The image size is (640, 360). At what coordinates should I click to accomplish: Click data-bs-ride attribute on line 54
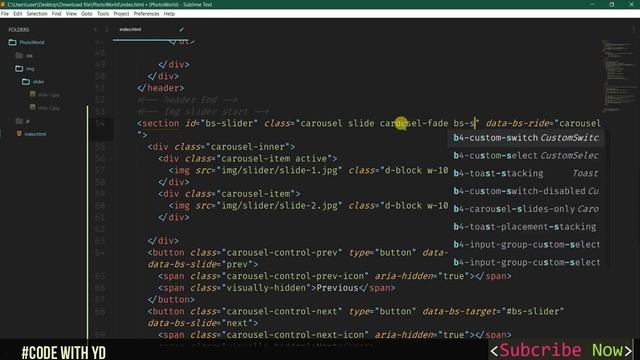click(517, 123)
